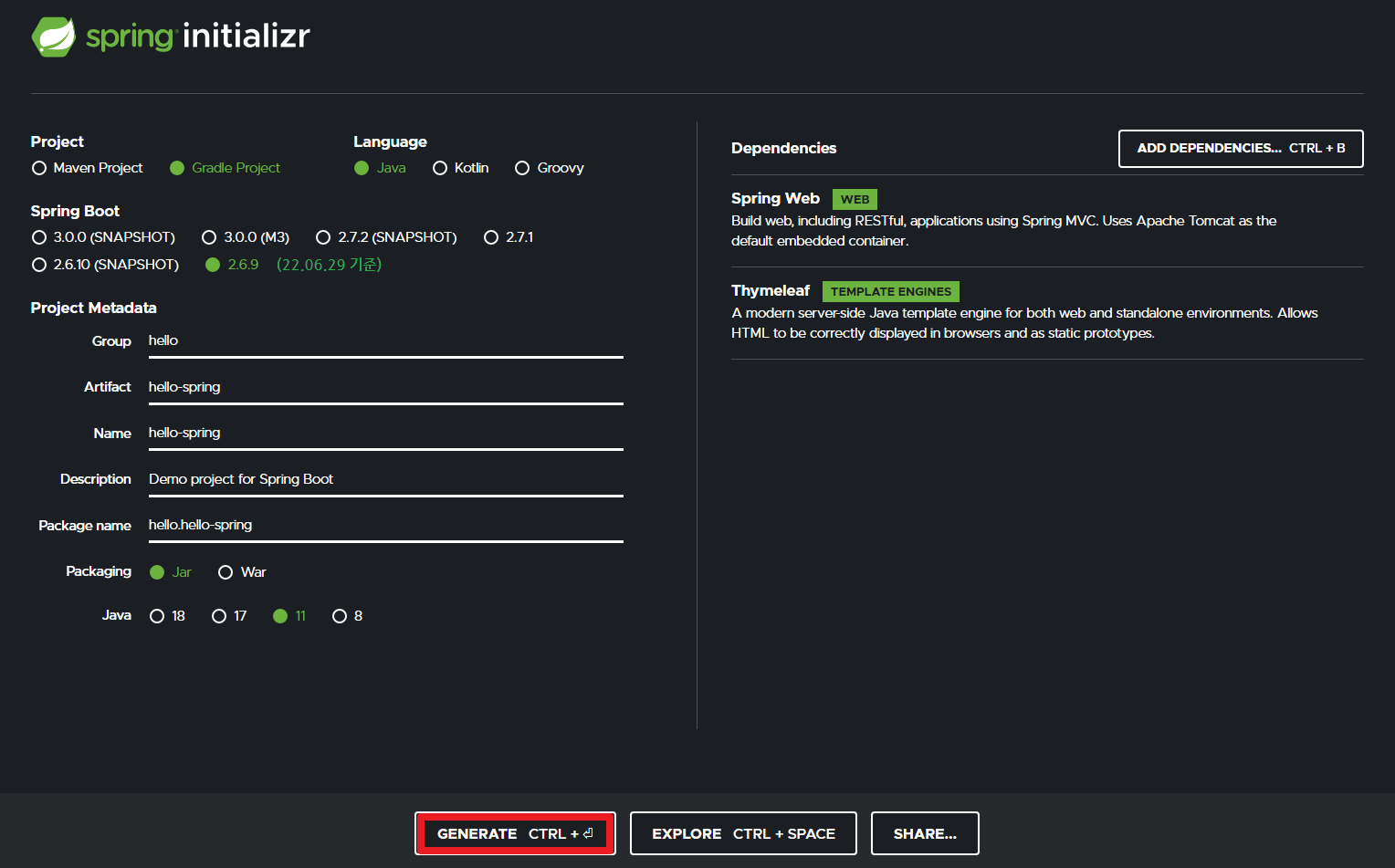The image size is (1395, 868).
Task: Focus the Description input field
Action: point(385,479)
